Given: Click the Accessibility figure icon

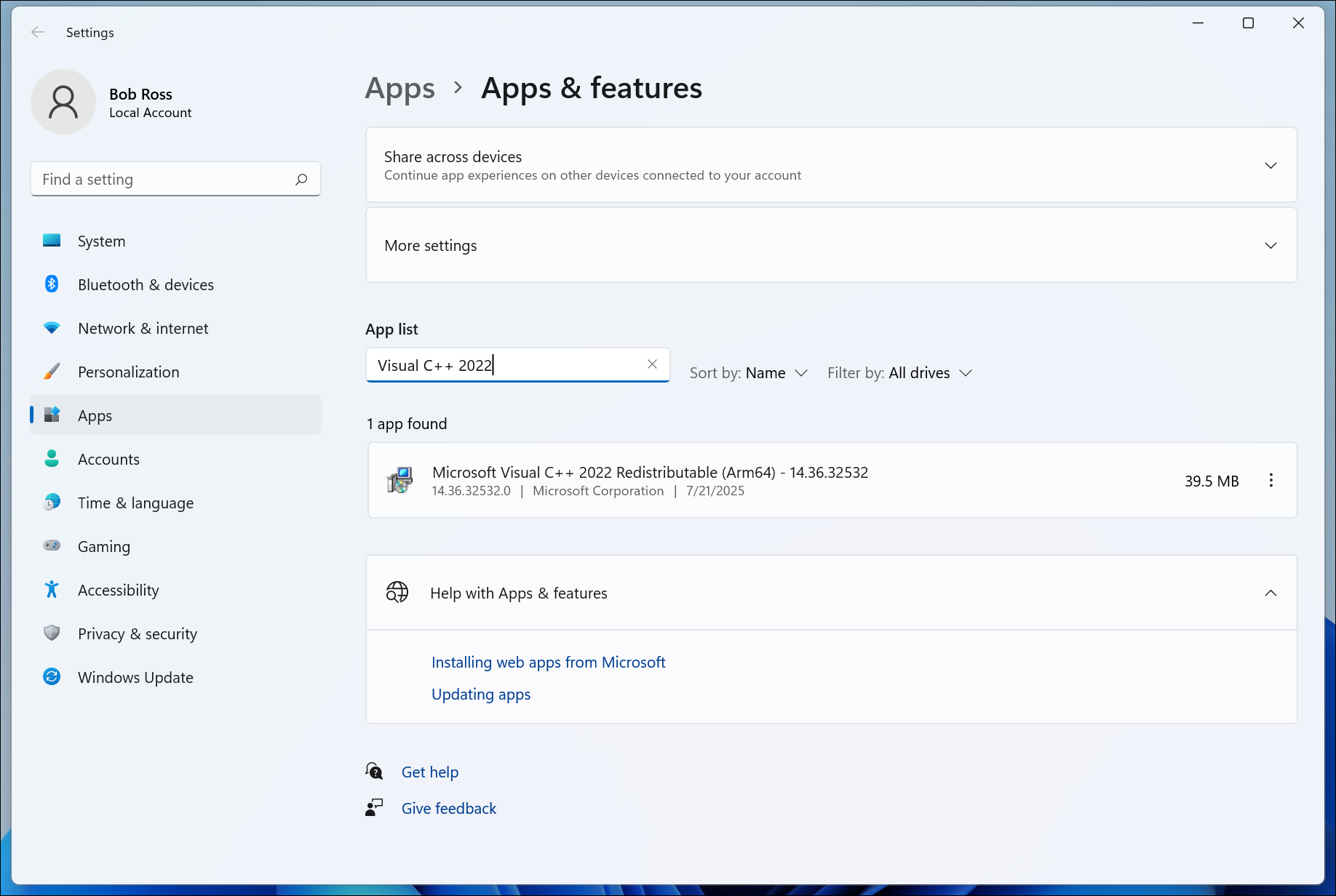Looking at the screenshot, I should [52, 590].
